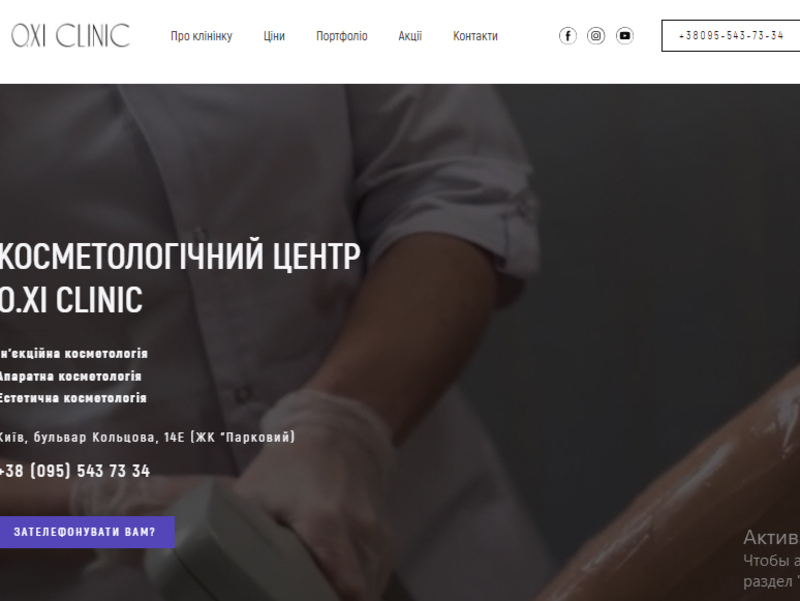Click the ЗАТЕЛЕФОНУВАТИ ВАМ? callback button
This screenshot has height=601, width=800.
click(84, 532)
